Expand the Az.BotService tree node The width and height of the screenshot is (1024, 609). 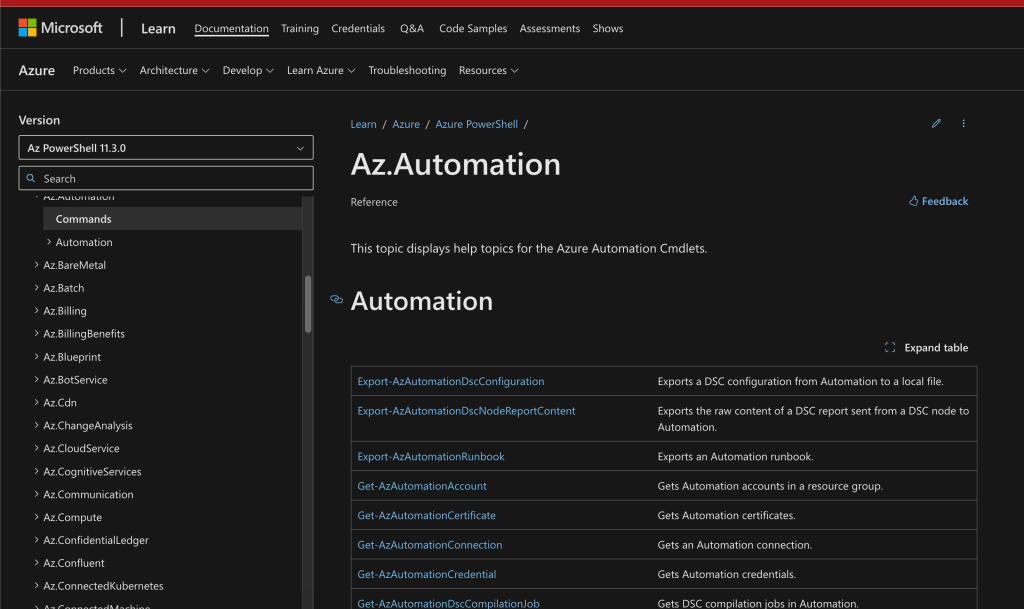pos(37,379)
